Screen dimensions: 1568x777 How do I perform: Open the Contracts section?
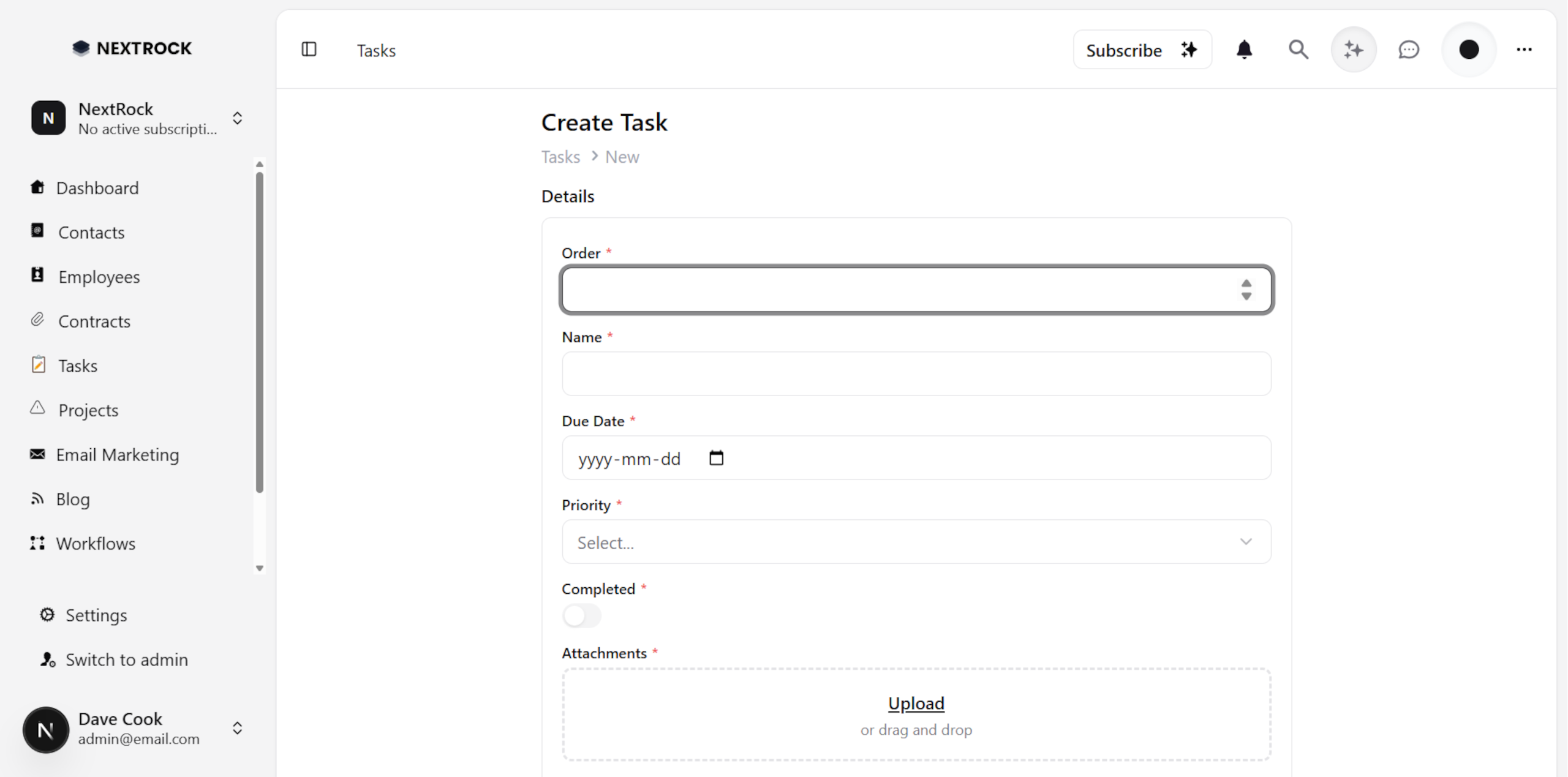point(94,321)
